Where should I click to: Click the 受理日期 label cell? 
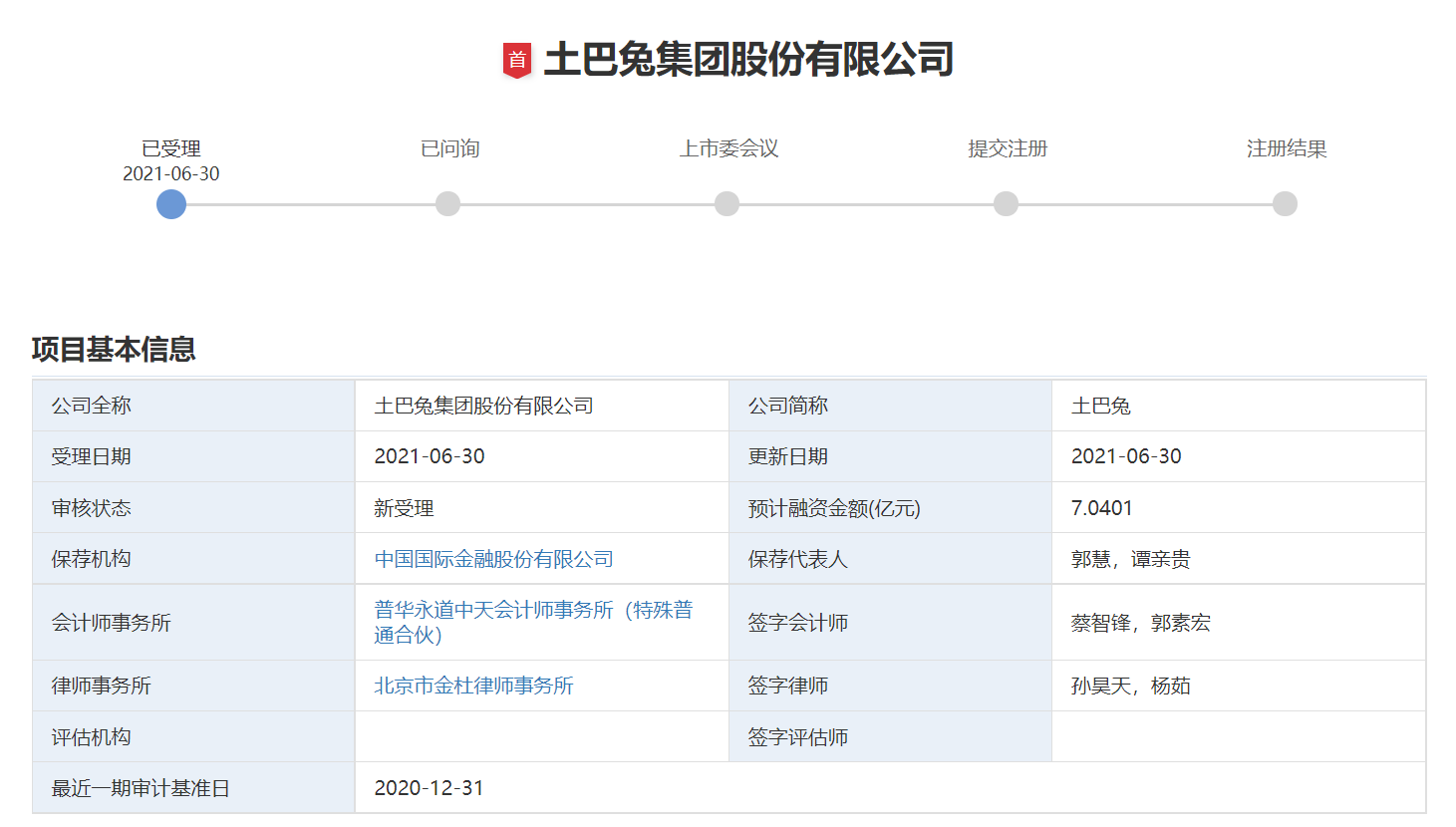193,456
